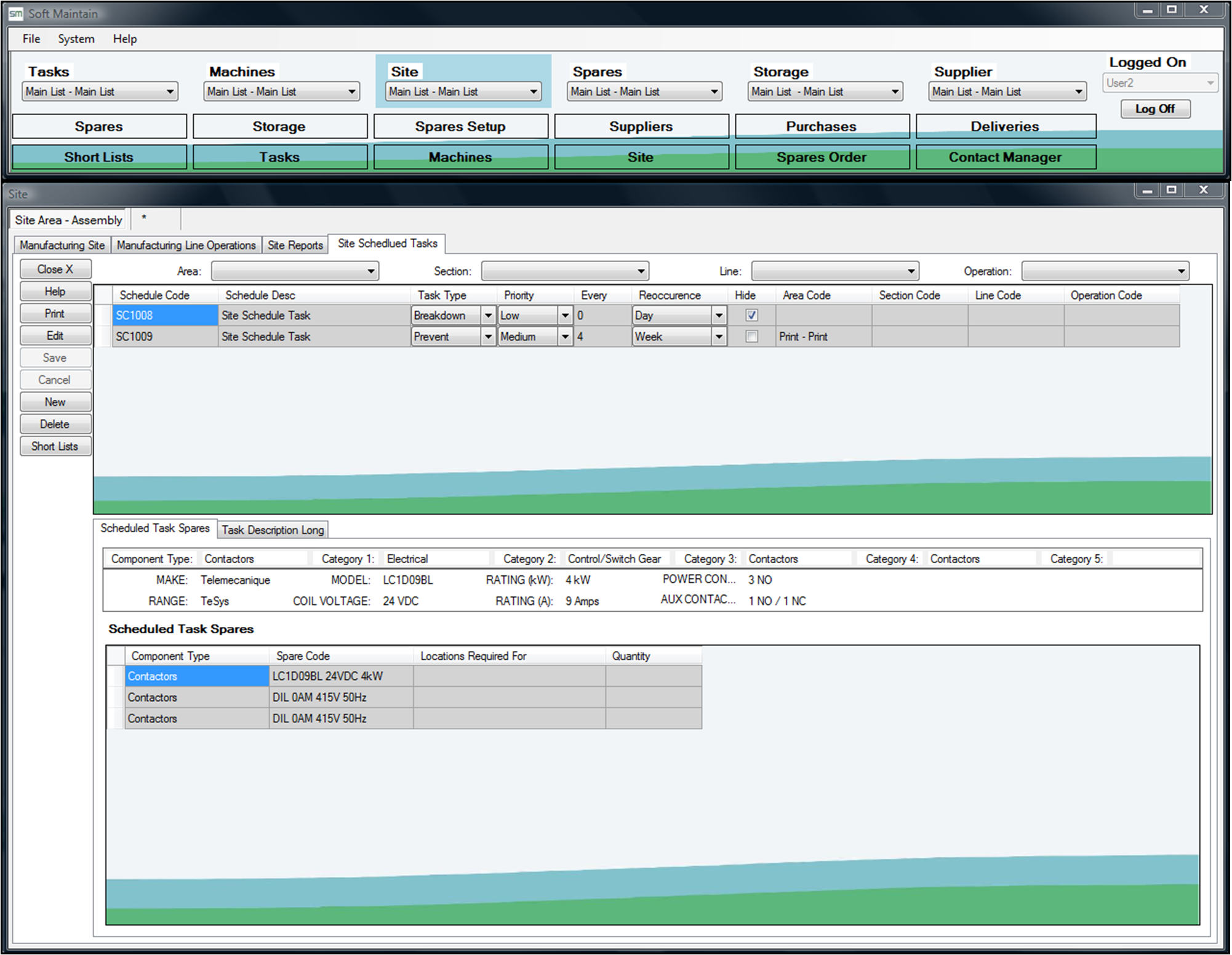1232x955 pixels.
Task: Open green Machines module button
Action: click(x=460, y=157)
